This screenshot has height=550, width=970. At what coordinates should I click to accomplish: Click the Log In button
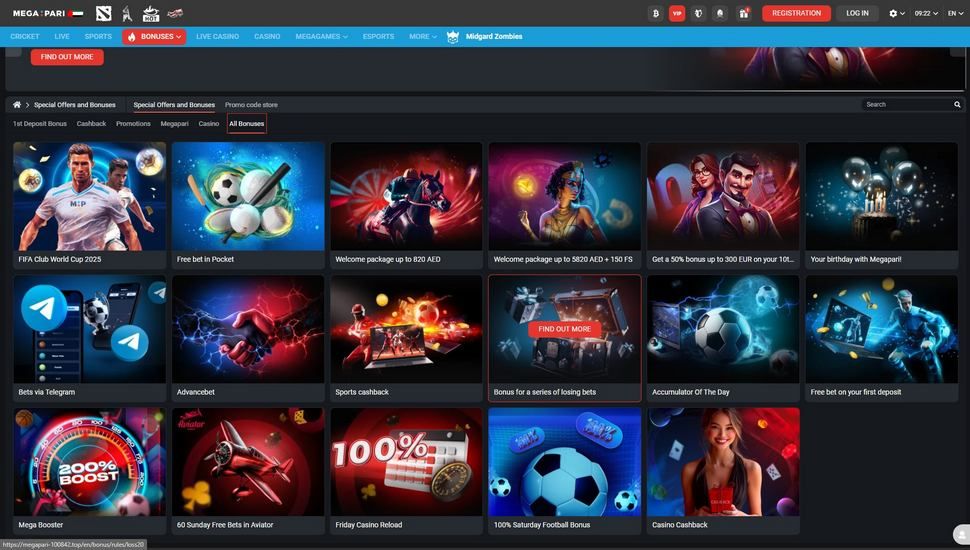[857, 13]
